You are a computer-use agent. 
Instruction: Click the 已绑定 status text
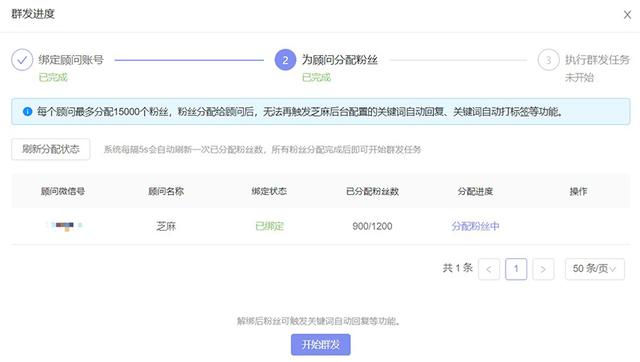pyautogui.click(x=269, y=226)
